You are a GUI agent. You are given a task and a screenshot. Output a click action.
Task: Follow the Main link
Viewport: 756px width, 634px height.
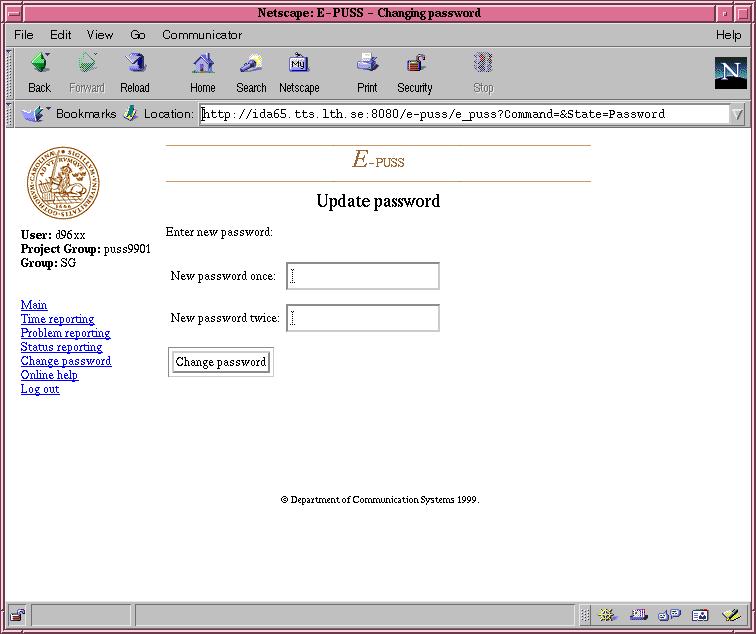click(x=34, y=305)
